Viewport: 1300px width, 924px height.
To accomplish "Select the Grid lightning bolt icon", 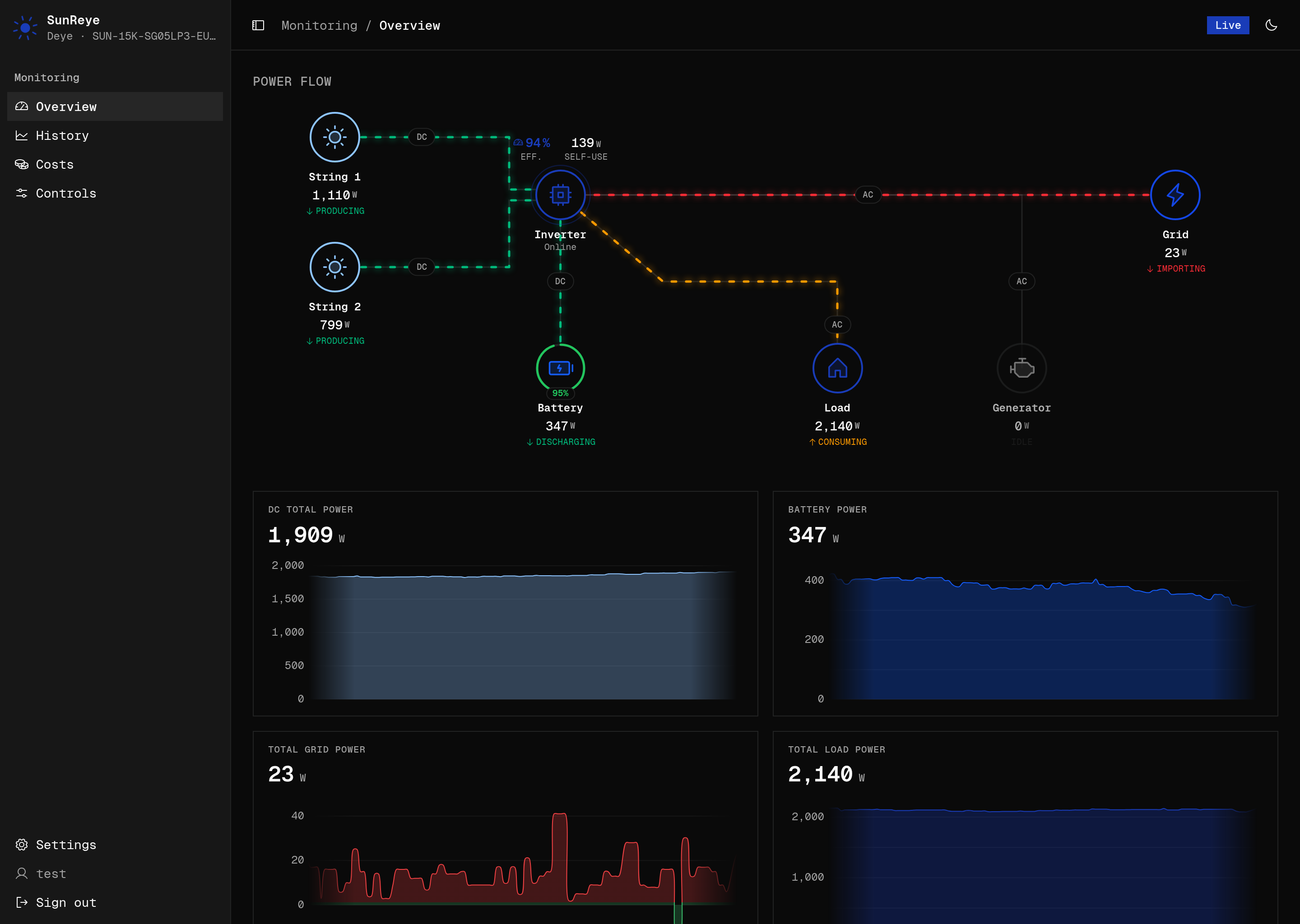I will (1175, 194).
